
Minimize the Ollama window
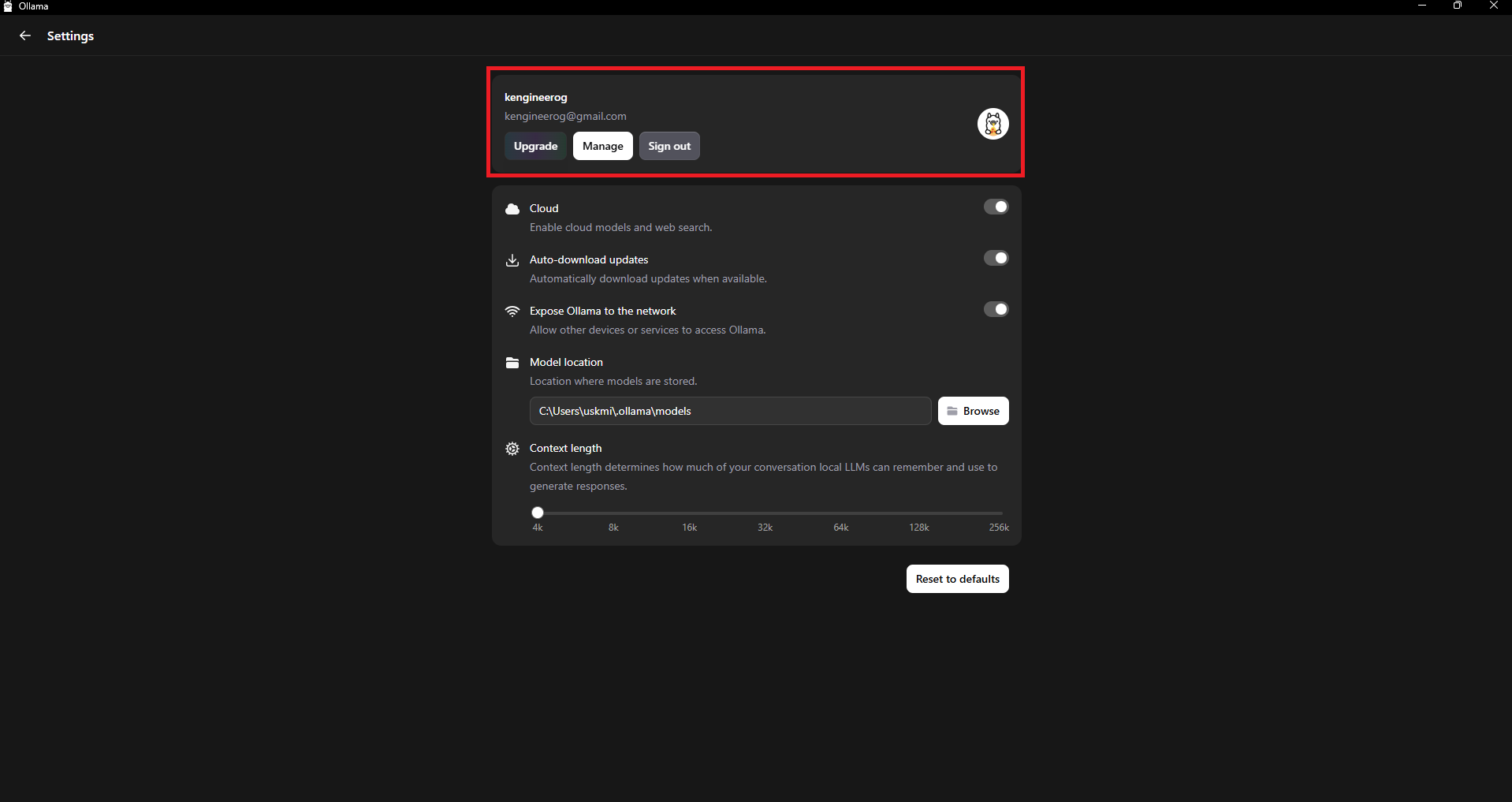[1422, 6]
